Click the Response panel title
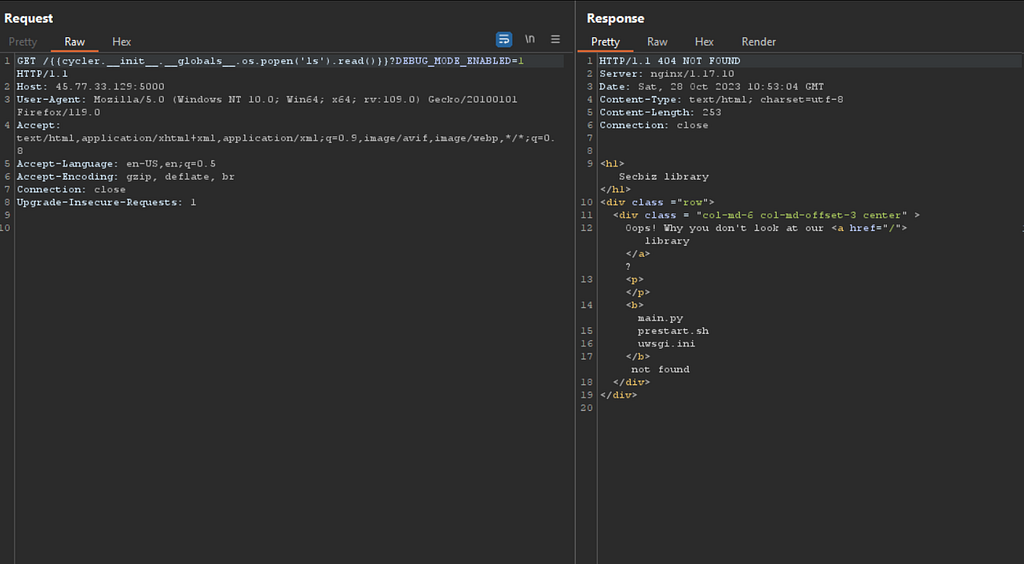This screenshot has width=1024, height=564. tap(615, 18)
